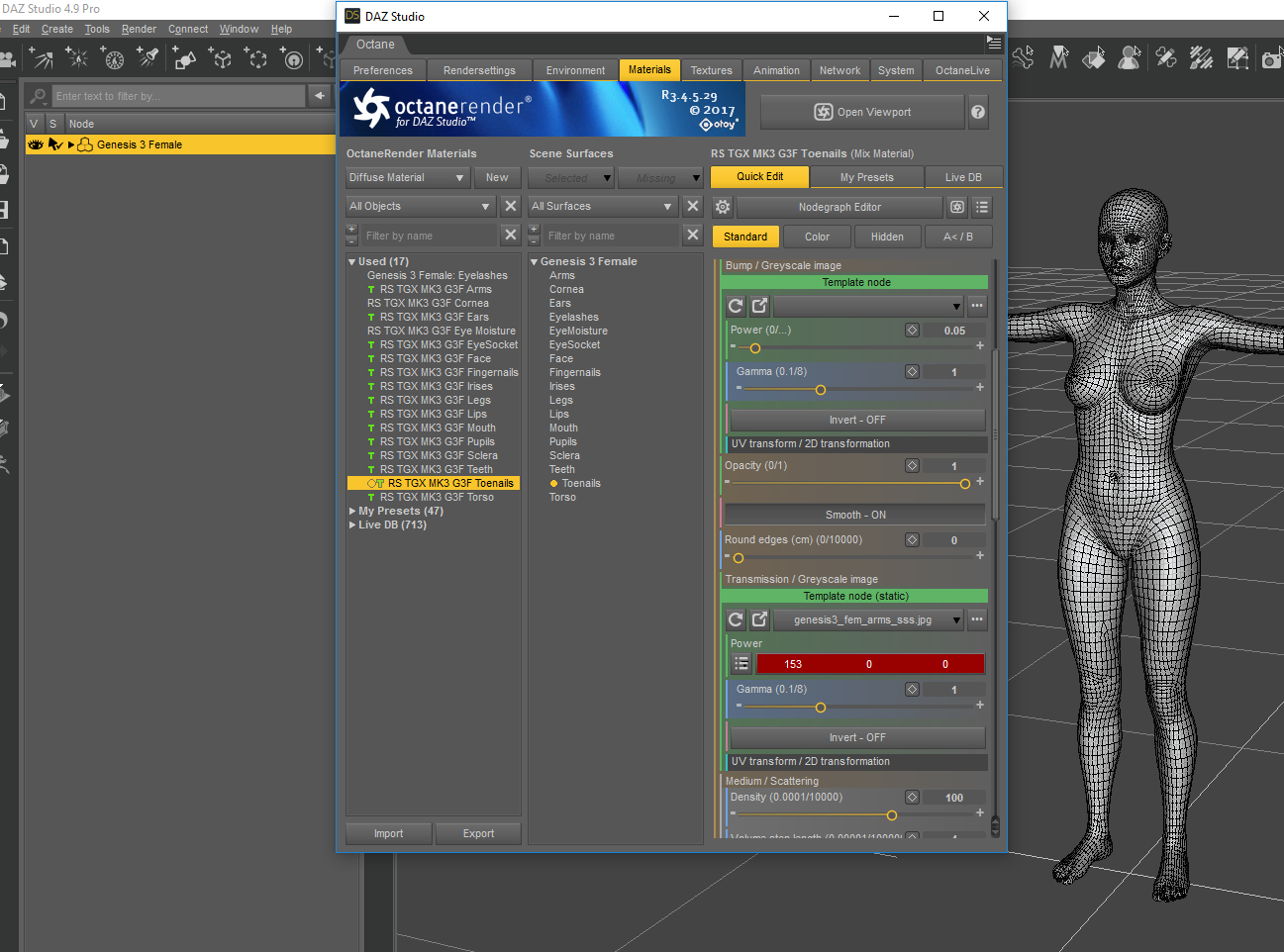Image resolution: width=1284 pixels, height=952 pixels.
Task: Click the Bump Power slider handle
Action: [755, 348]
